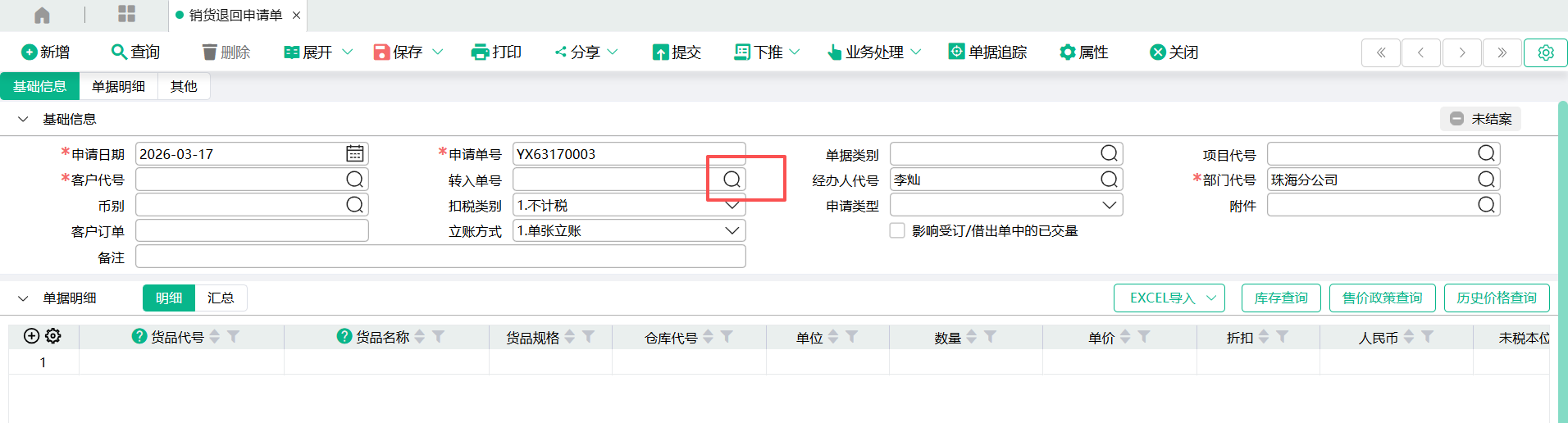Select the 汇总 tab
The width and height of the screenshot is (1568, 423).
point(221,298)
